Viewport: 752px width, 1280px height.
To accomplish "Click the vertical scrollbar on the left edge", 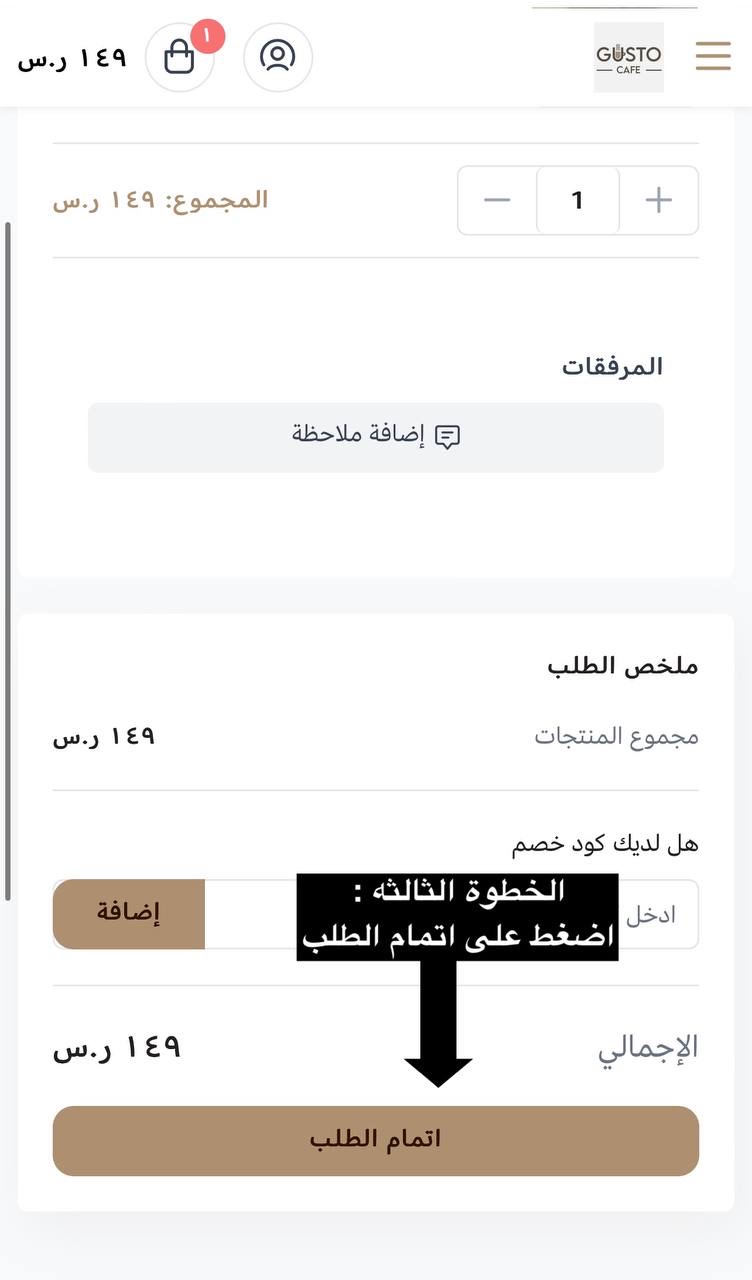I will click(x=9, y=560).
